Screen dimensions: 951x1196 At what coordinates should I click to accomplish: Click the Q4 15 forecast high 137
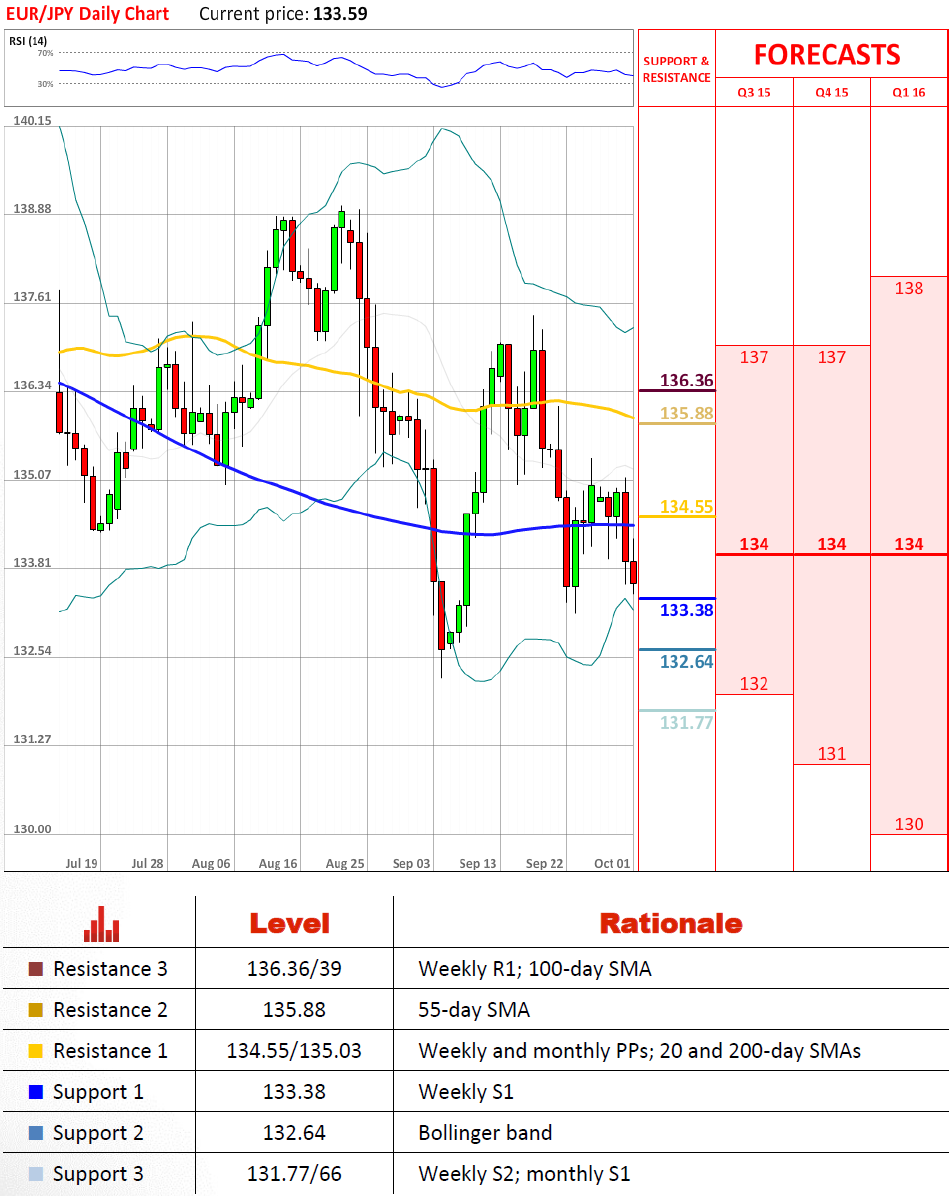[832, 357]
